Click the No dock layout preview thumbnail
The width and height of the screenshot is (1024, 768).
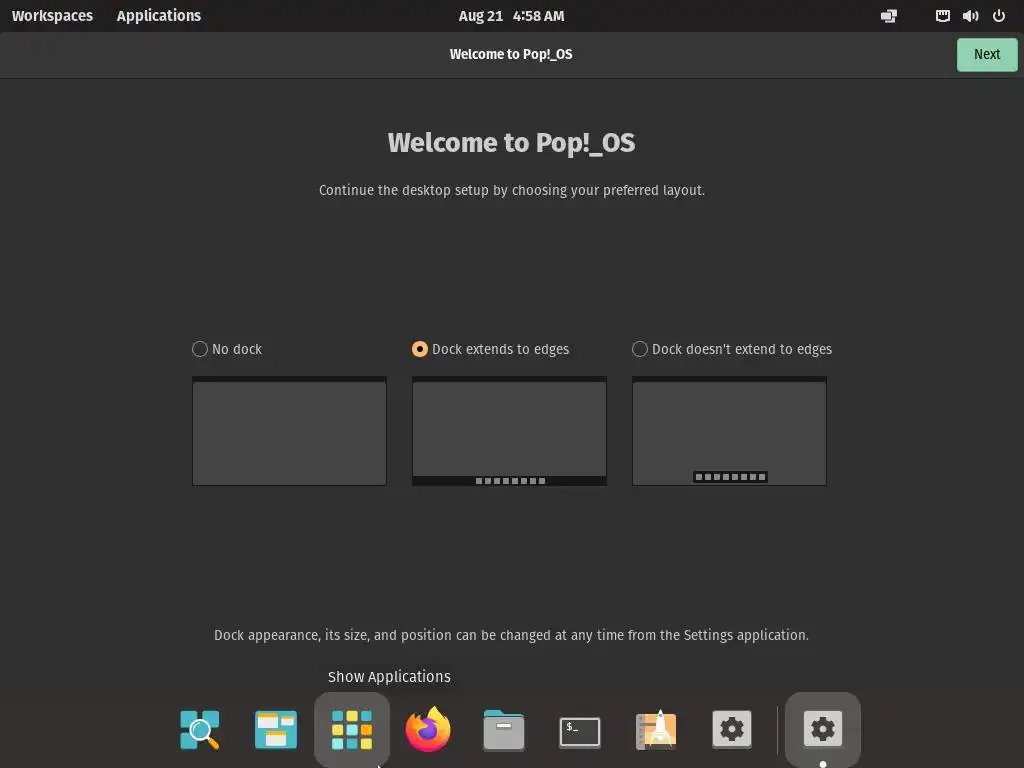tap(289, 431)
